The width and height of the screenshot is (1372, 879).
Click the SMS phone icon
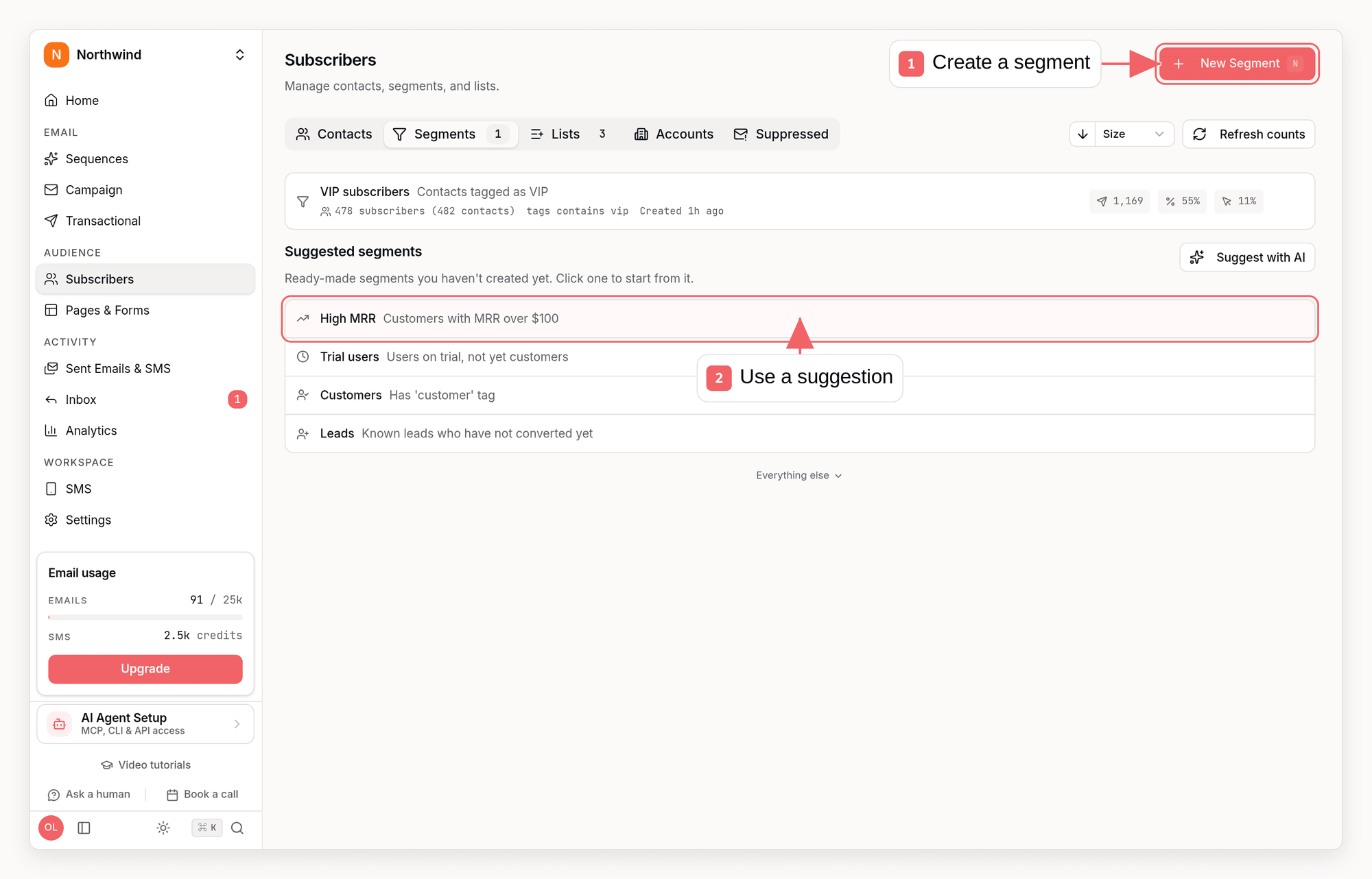[51, 489]
